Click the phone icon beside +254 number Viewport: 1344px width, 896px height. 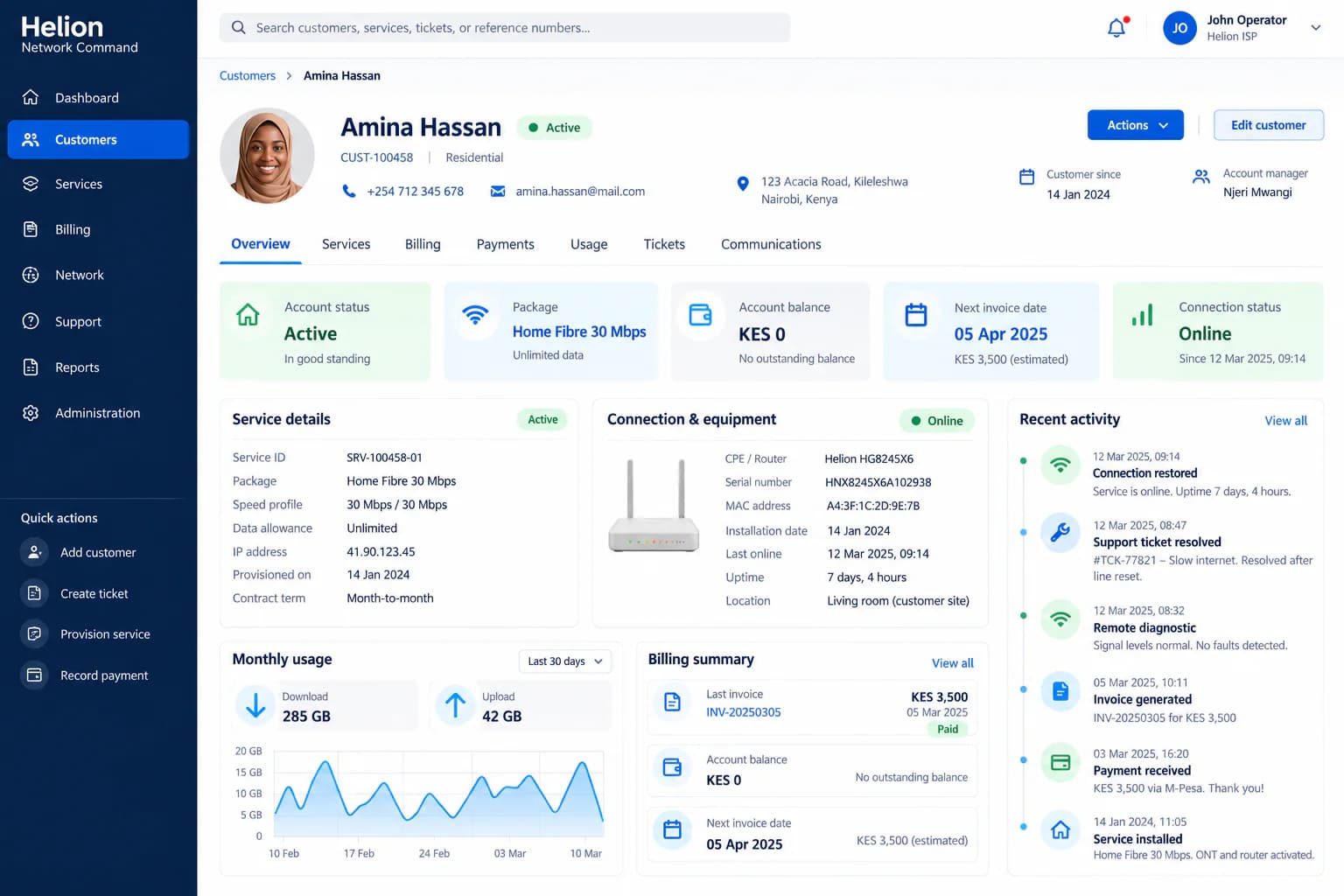click(x=349, y=191)
